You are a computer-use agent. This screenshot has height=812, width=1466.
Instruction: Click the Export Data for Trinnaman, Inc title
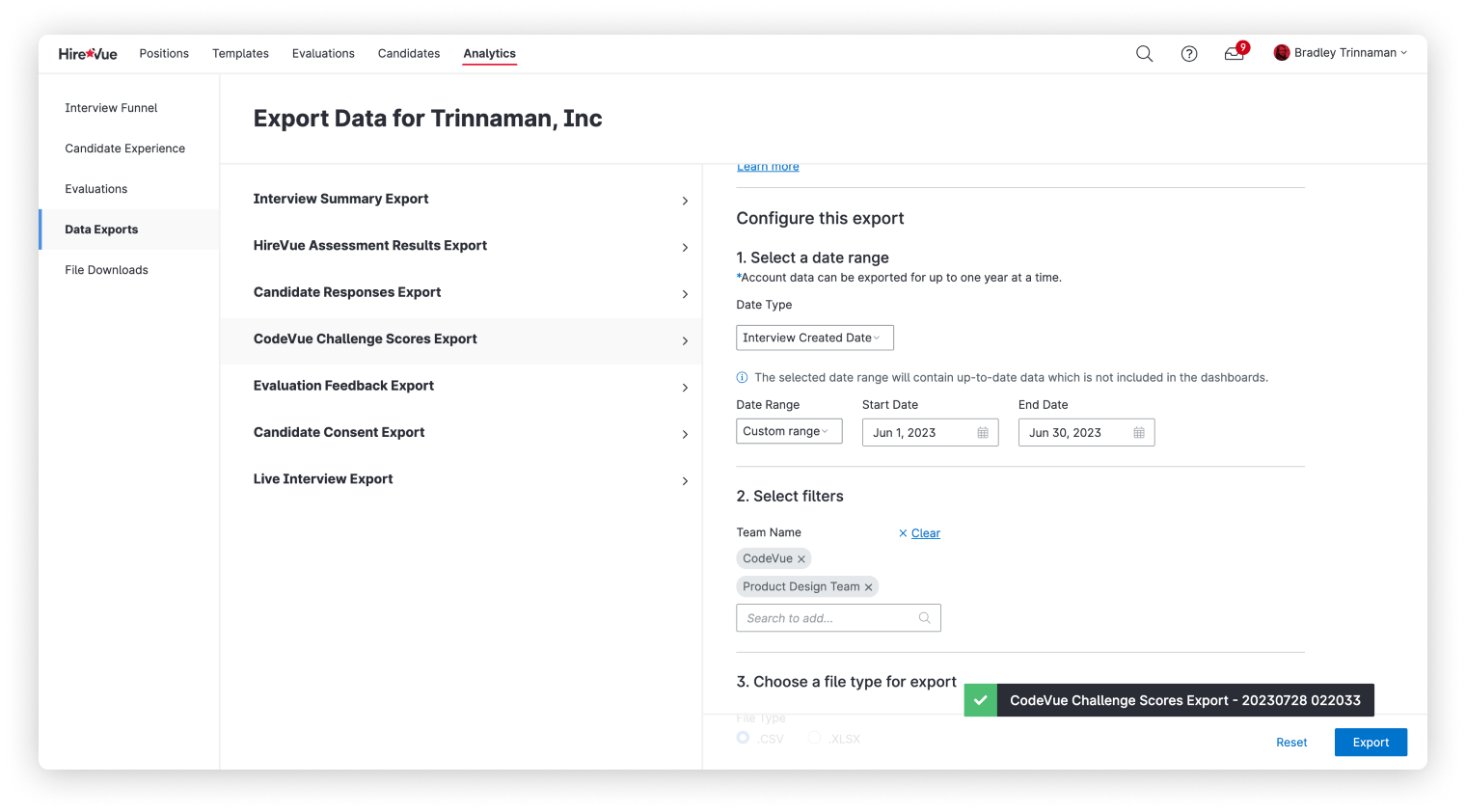[x=427, y=119]
